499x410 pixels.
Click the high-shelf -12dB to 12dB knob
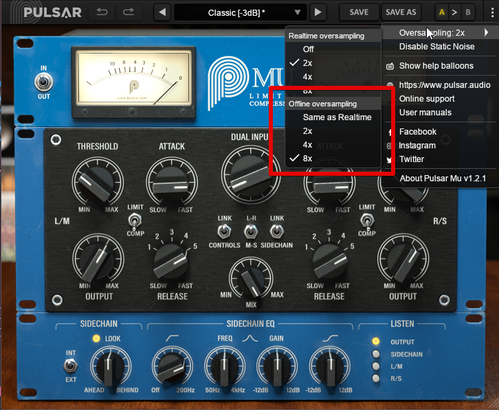[330, 367]
